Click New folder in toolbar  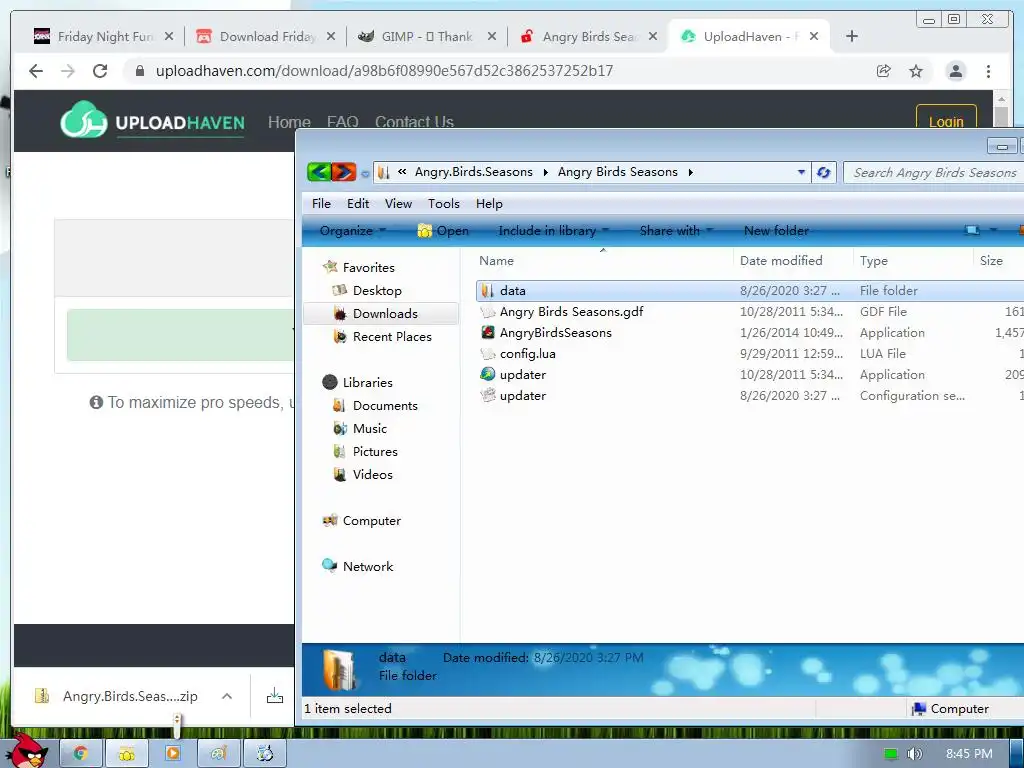[776, 231]
